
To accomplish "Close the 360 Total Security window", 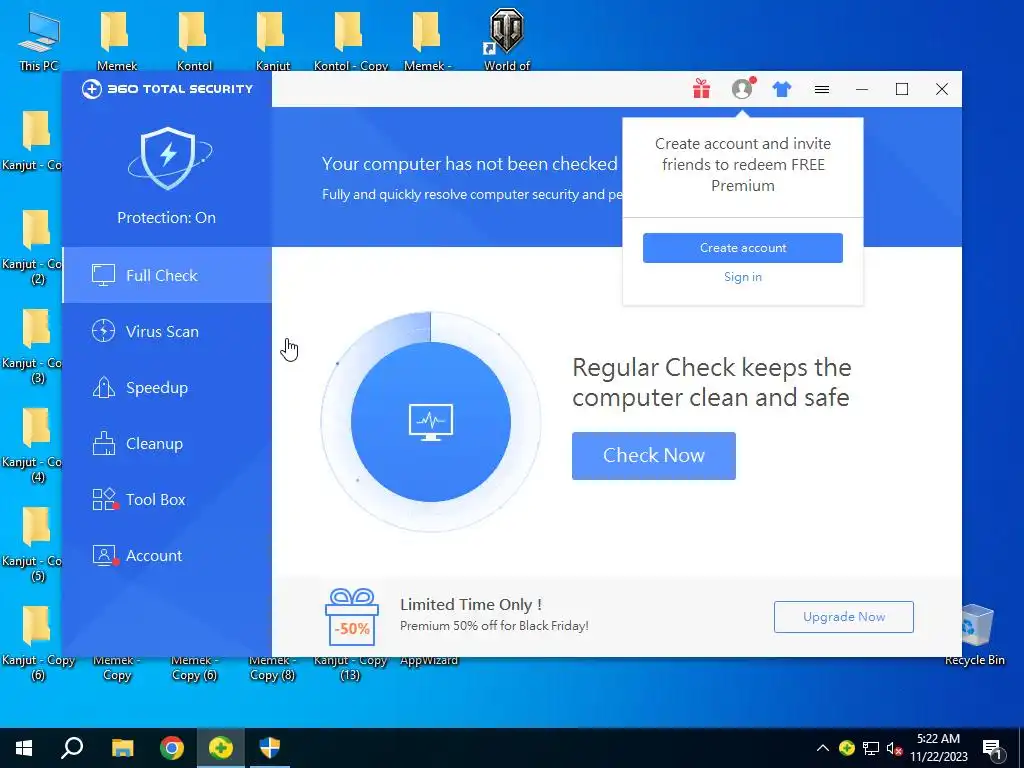I will coord(942,89).
